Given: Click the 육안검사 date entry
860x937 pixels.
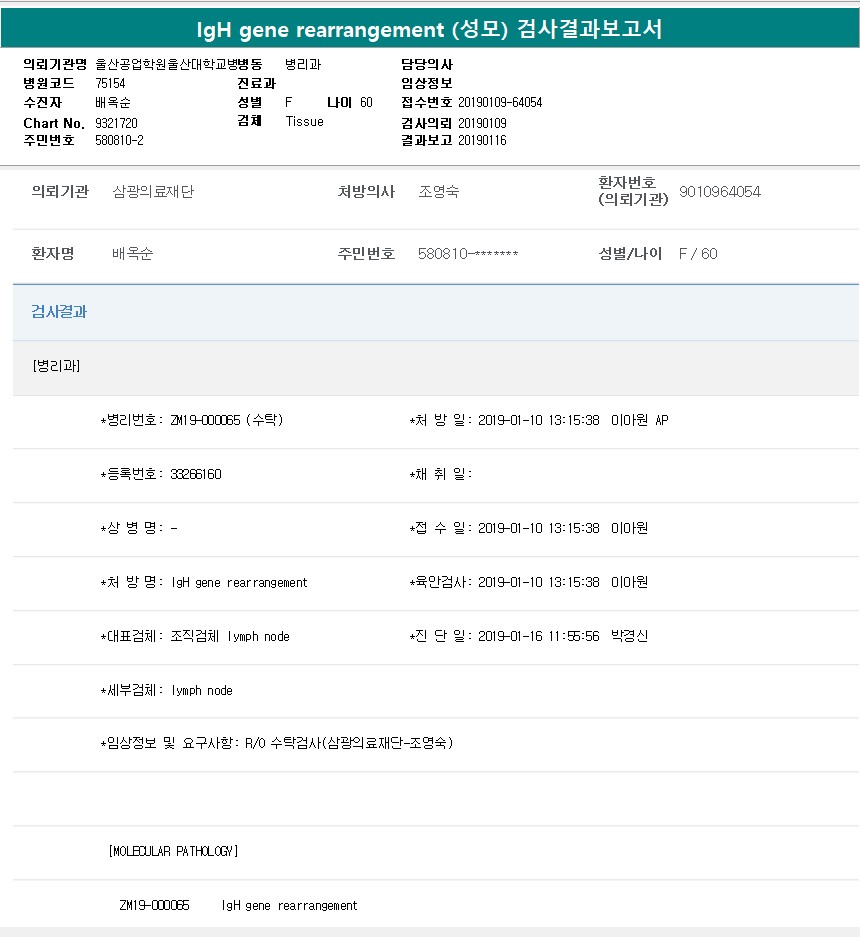Looking at the screenshot, I should tap(538, 582).
